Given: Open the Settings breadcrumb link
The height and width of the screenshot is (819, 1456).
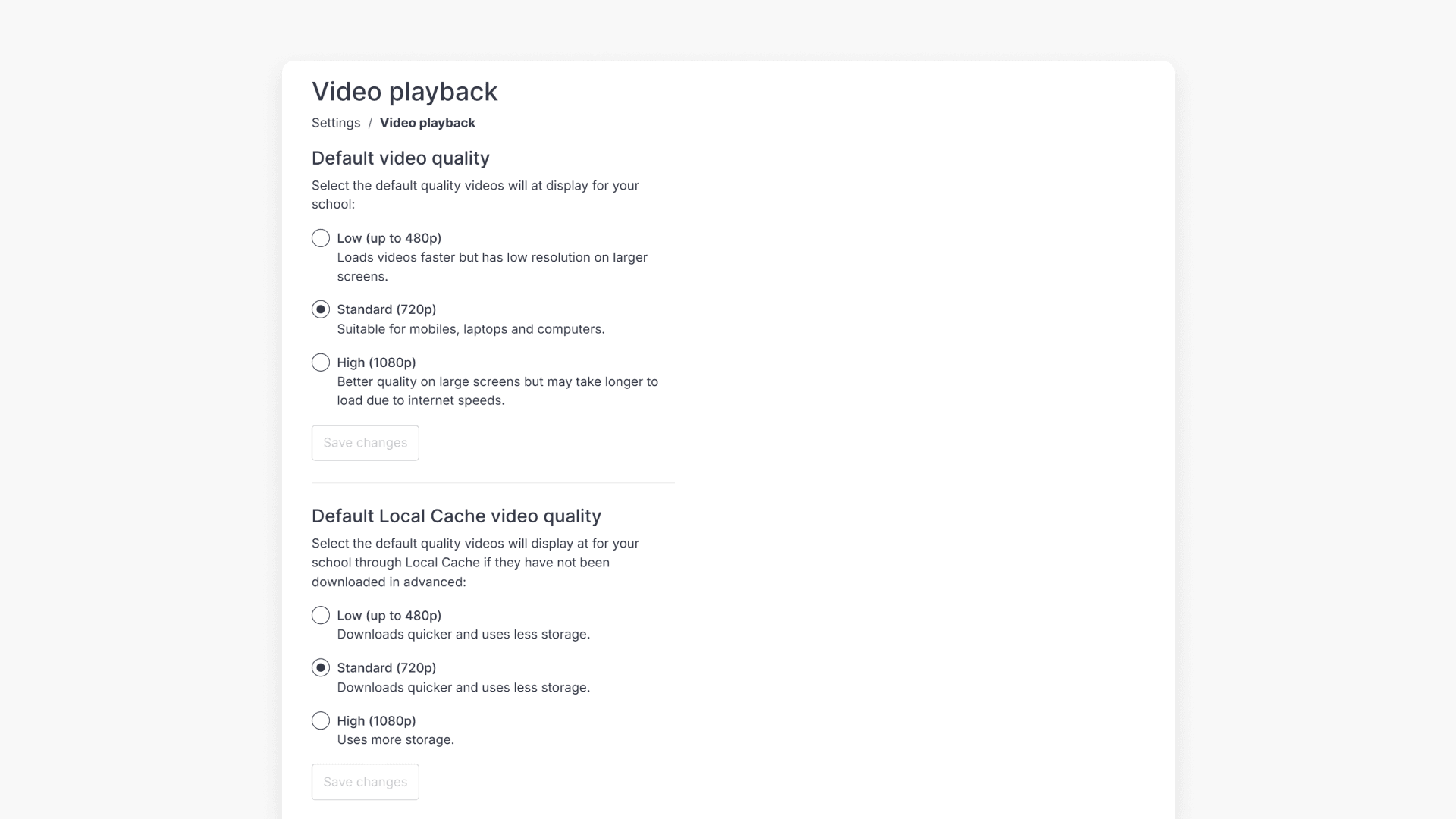Looking at the screenshot, I should 336,123.
